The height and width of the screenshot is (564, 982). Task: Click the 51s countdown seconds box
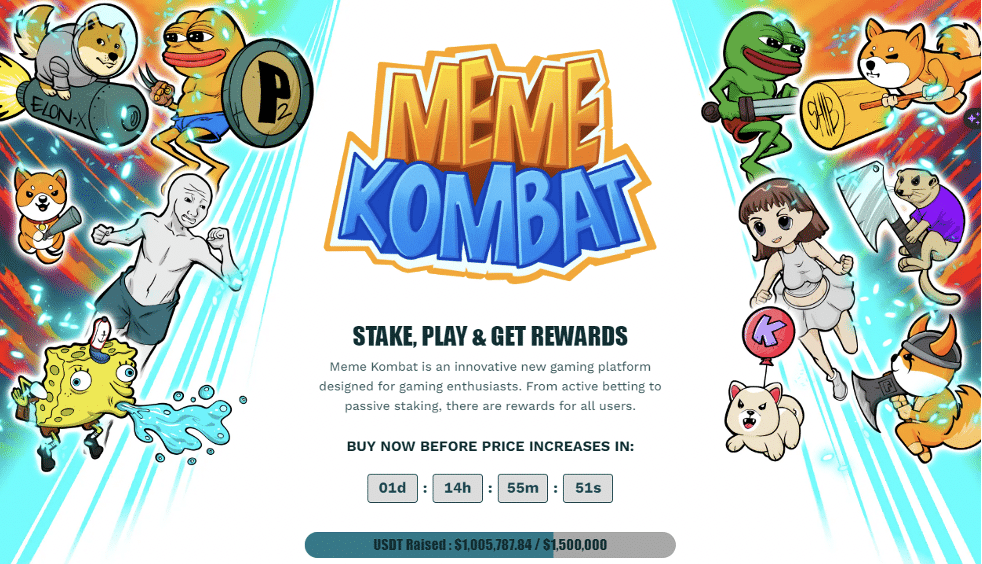pyautogui.click(x=588, y=488)
